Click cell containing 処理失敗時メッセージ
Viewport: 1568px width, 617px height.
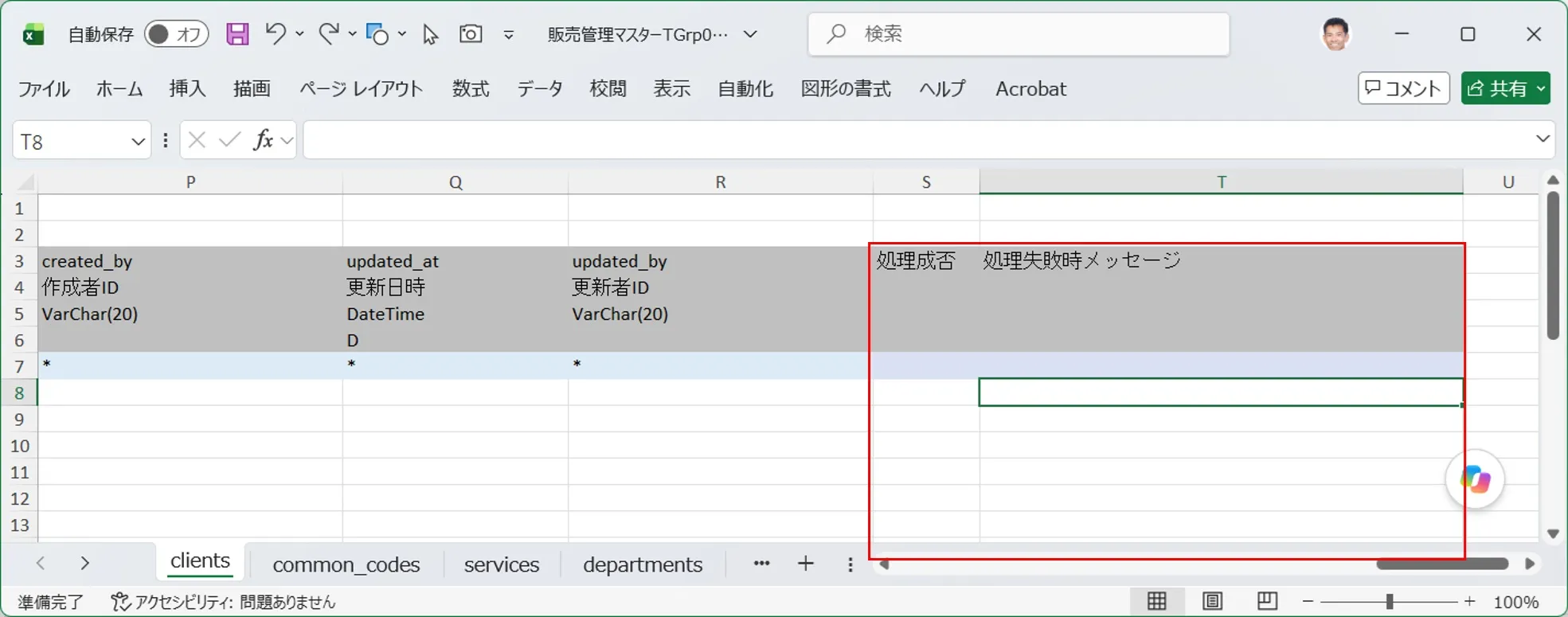click(1221, 260)
